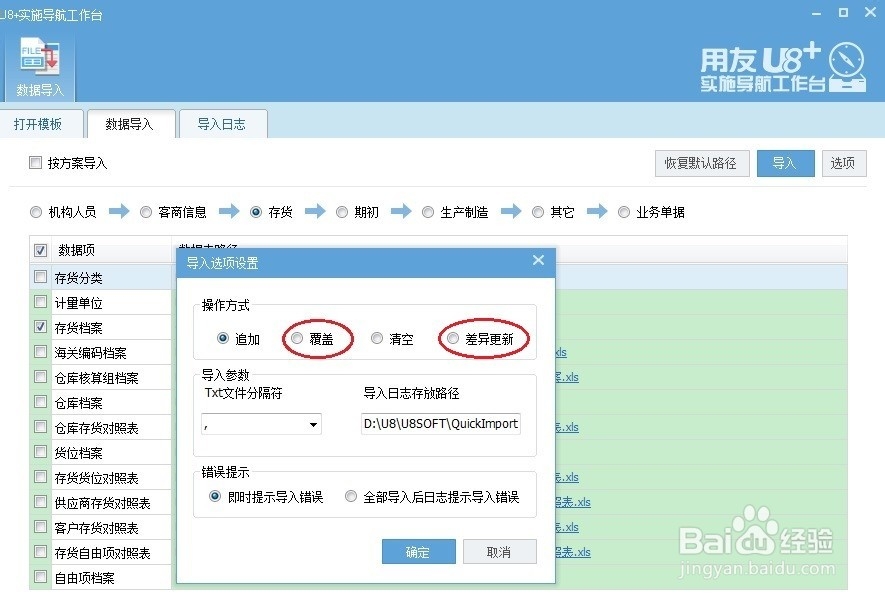Click the blue 导入 button
This screenshot has height=599, width=885.
coord(785,163)
